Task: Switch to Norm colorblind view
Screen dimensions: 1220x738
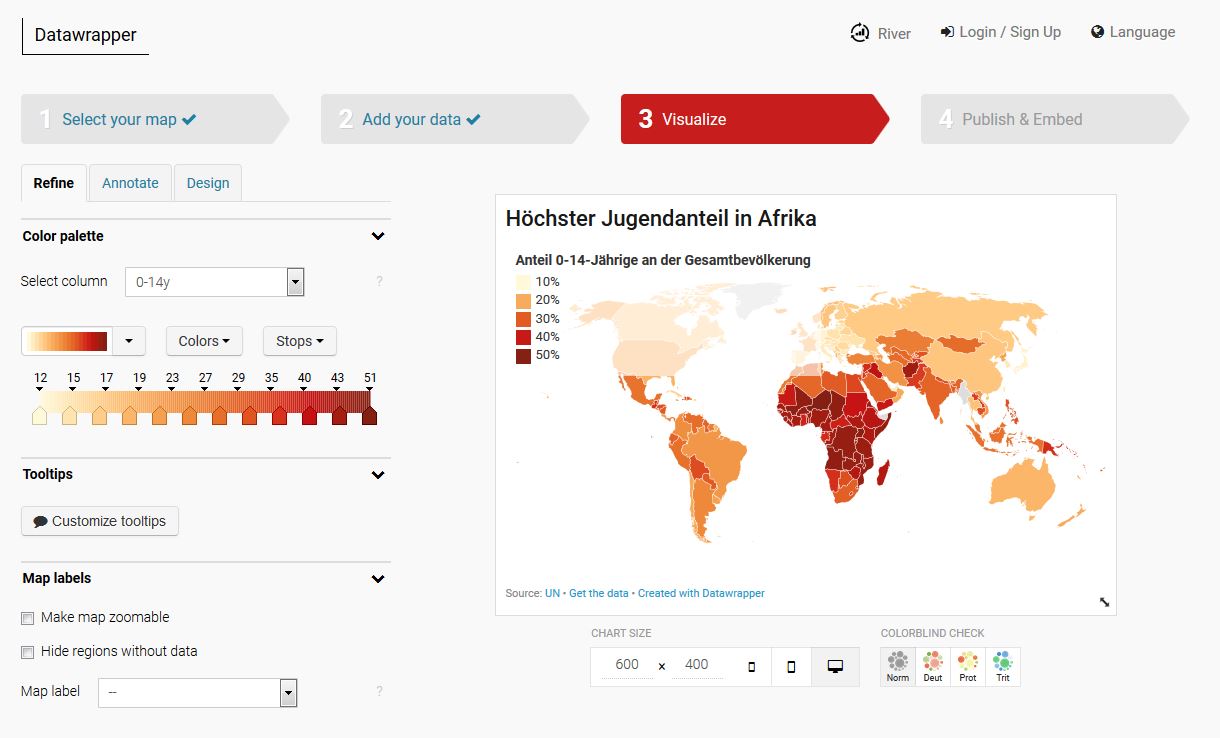Action: (x=897, y=667)
